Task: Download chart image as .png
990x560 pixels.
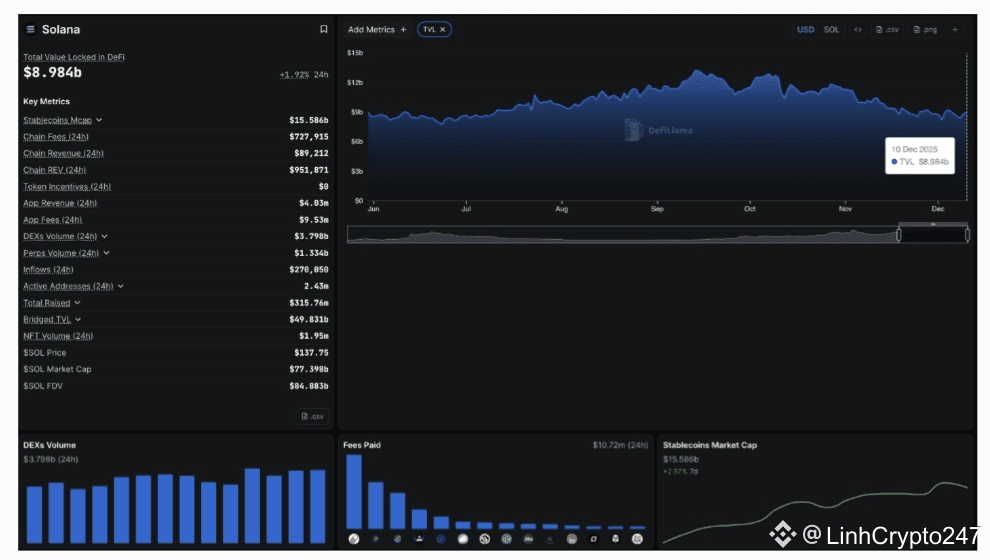Action: (x=925, y=30)
